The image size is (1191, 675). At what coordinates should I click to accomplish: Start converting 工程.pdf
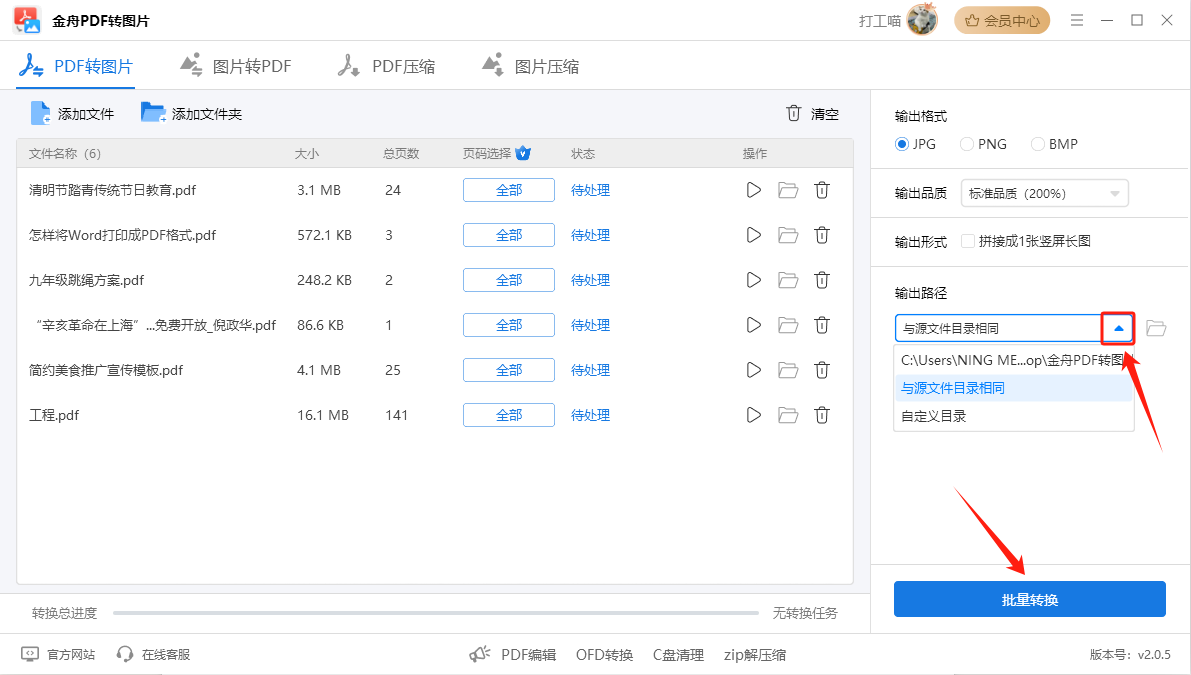coord(753,415)
